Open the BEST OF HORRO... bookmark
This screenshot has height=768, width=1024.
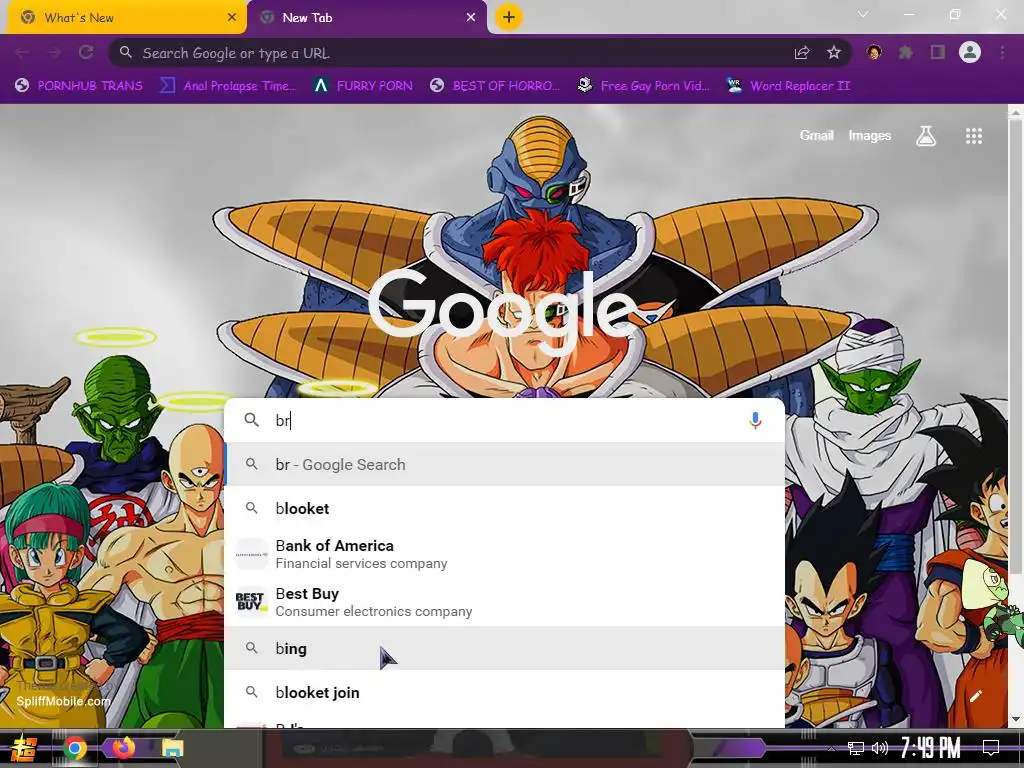496,86
